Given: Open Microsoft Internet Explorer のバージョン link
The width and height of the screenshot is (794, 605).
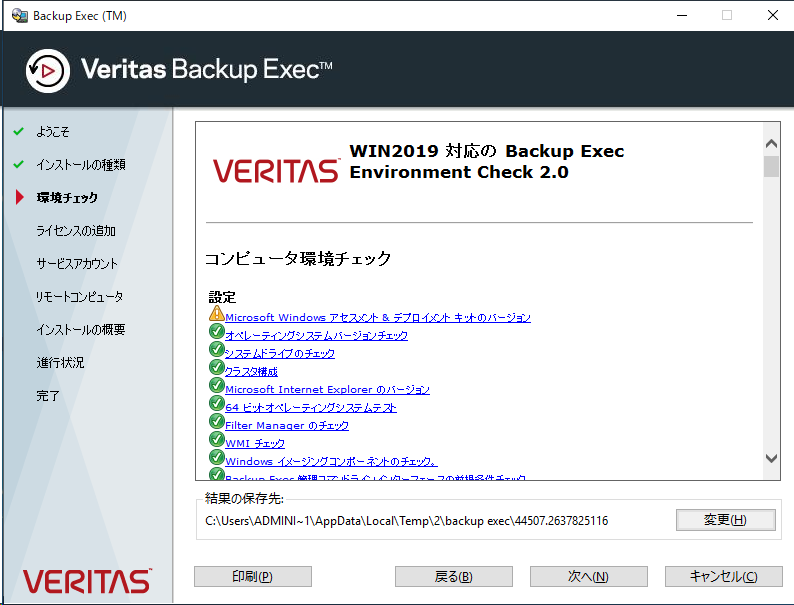Looking at the screenshot, I should coord(327,389).
